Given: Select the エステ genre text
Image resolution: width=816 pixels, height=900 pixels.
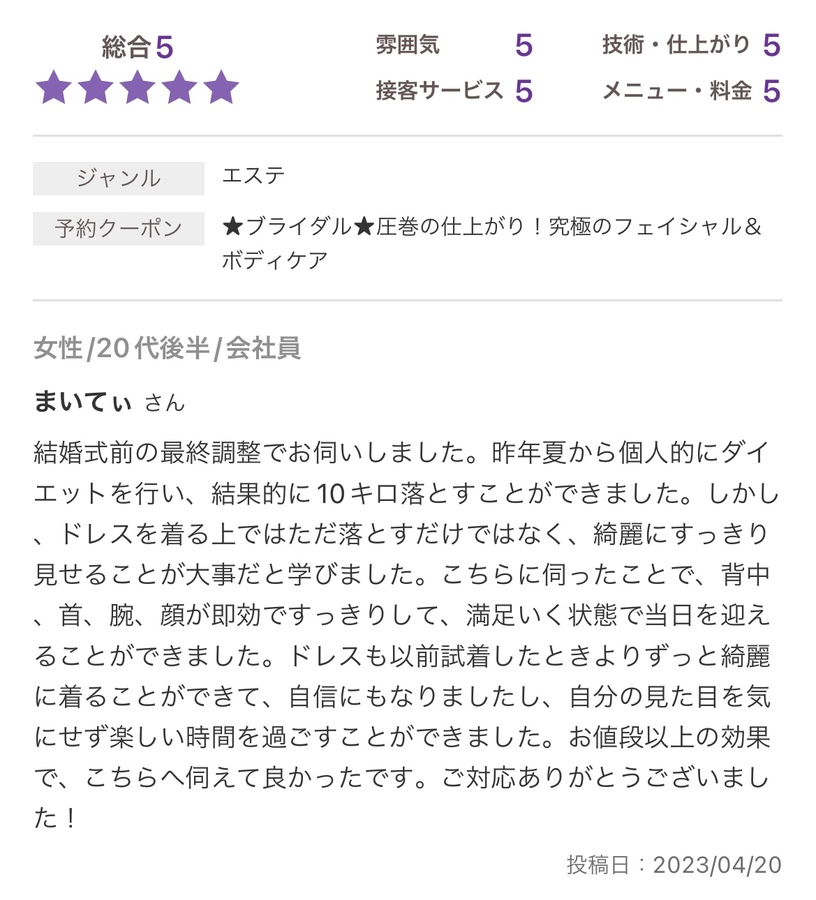Looking at the screenshot, I should 254,175.
